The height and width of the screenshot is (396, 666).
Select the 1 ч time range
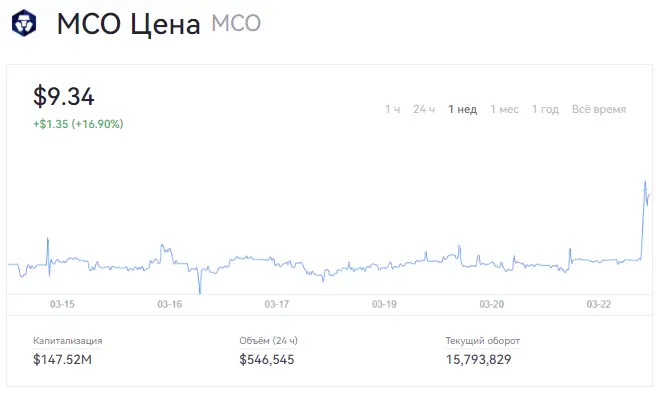tap(392, 110)
